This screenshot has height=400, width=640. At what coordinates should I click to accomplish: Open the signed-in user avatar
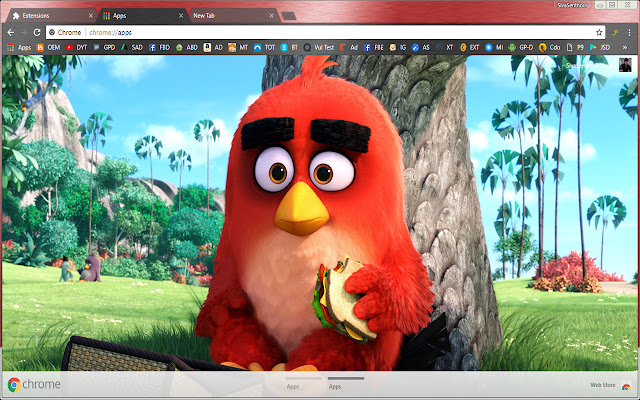point(625,64)
